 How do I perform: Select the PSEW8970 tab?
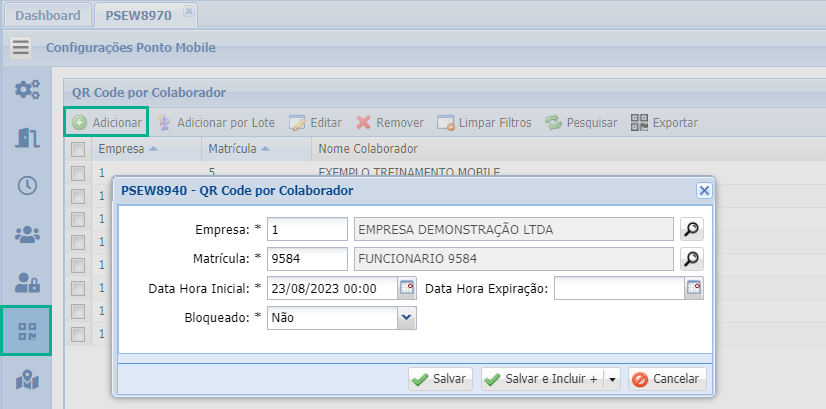pyautogui.click(x=138, y=15)
